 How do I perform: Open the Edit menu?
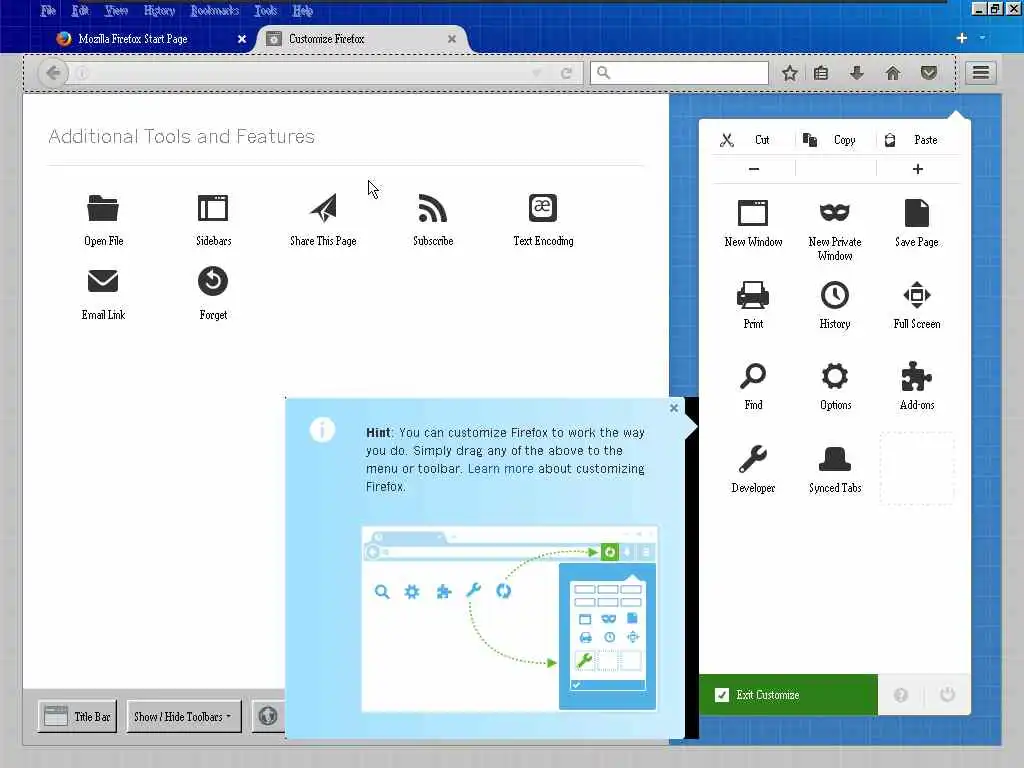pyautogui.click(x=80, y=10)
